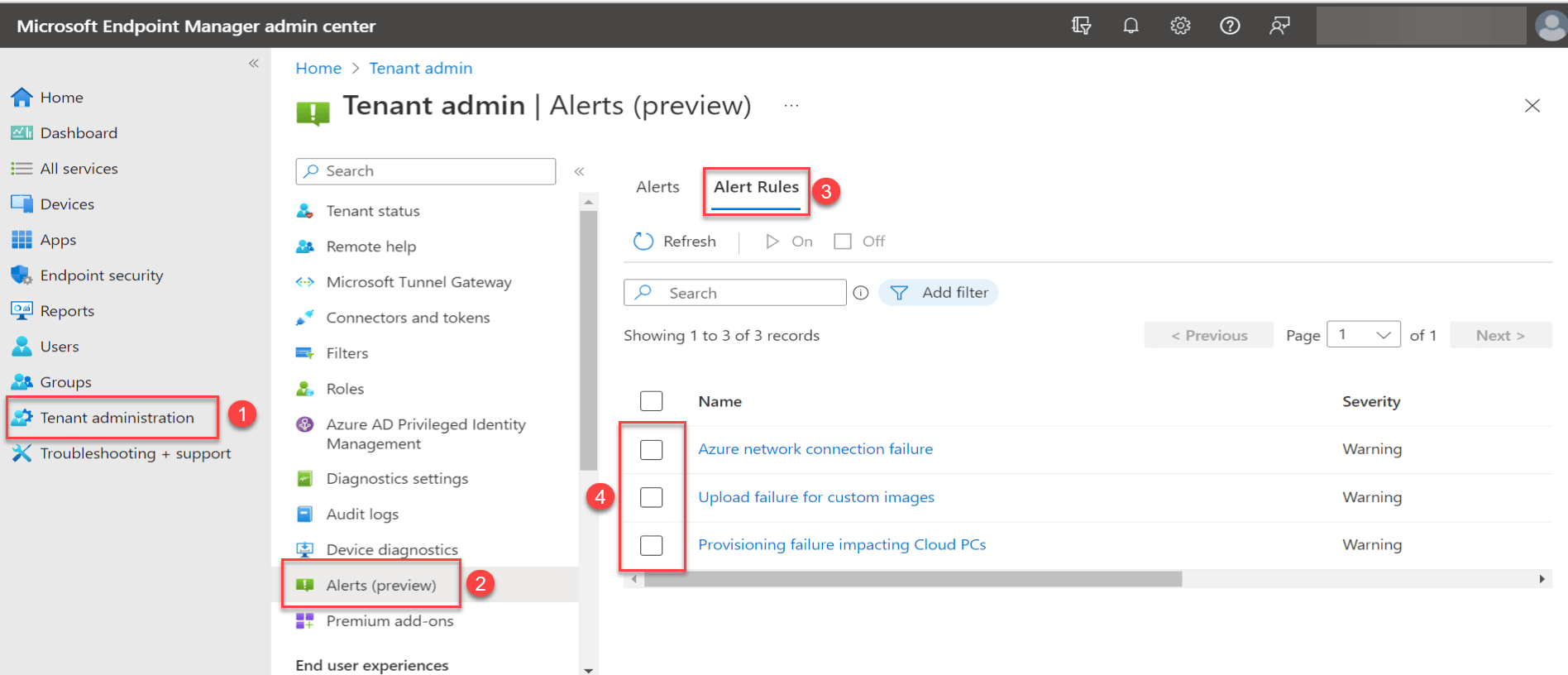Check Provisioning failure impacting Cloud PCs checkbox
This screenshot has width=1568, height=675.
652,545
